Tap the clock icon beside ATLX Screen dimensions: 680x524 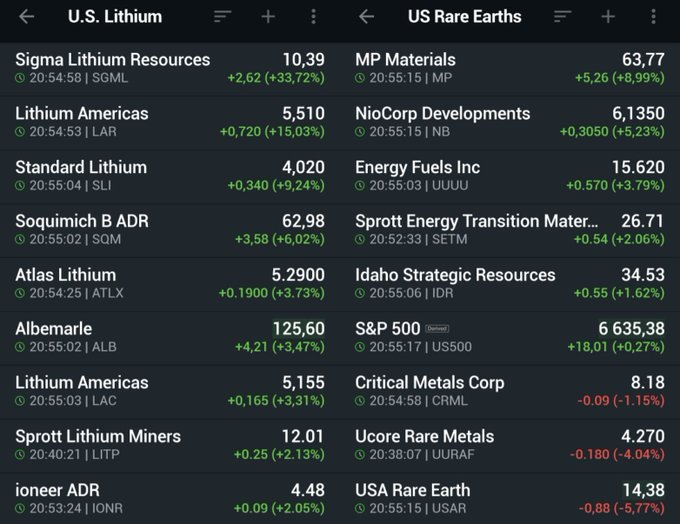[x=20, y=293]
